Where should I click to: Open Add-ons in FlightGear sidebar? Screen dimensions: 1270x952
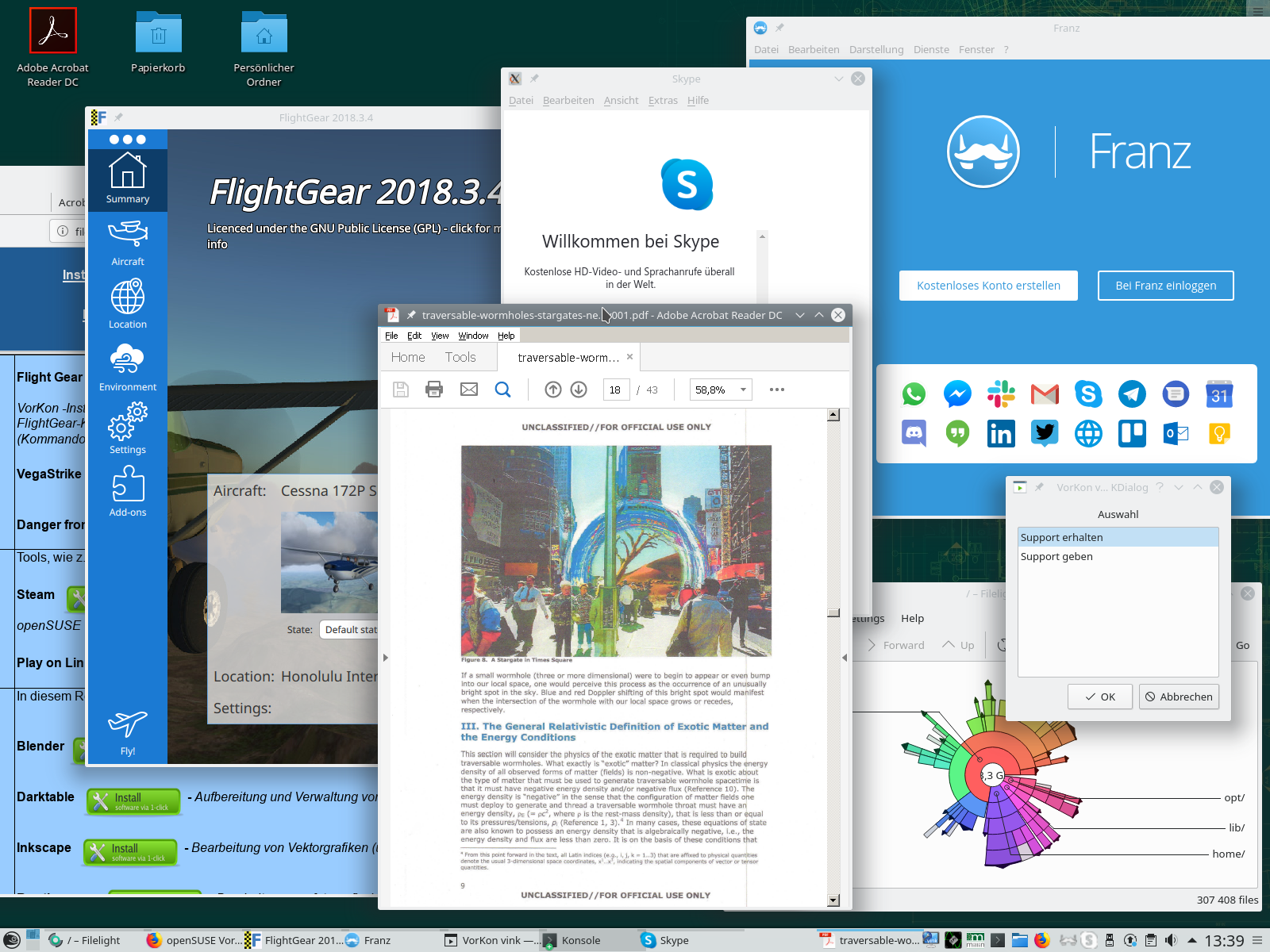127,492
